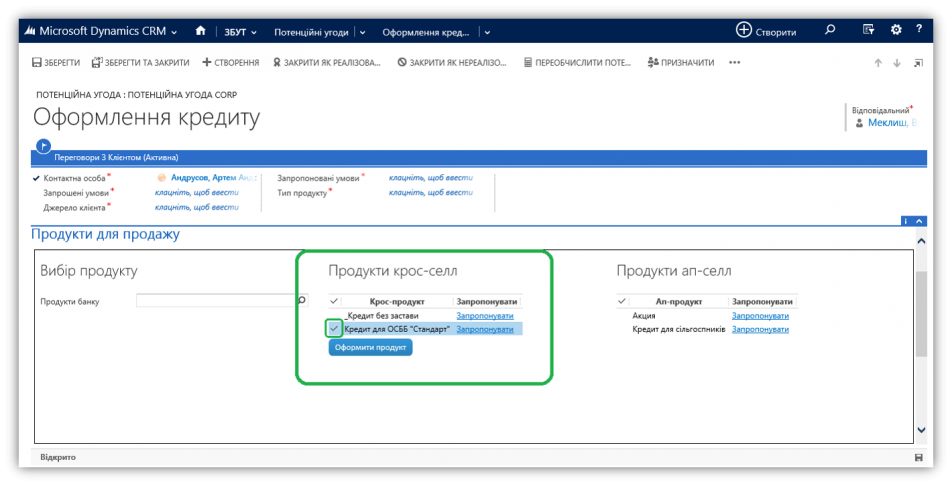
Task: Click the Продукти банку input field
Action: [216, 300]
